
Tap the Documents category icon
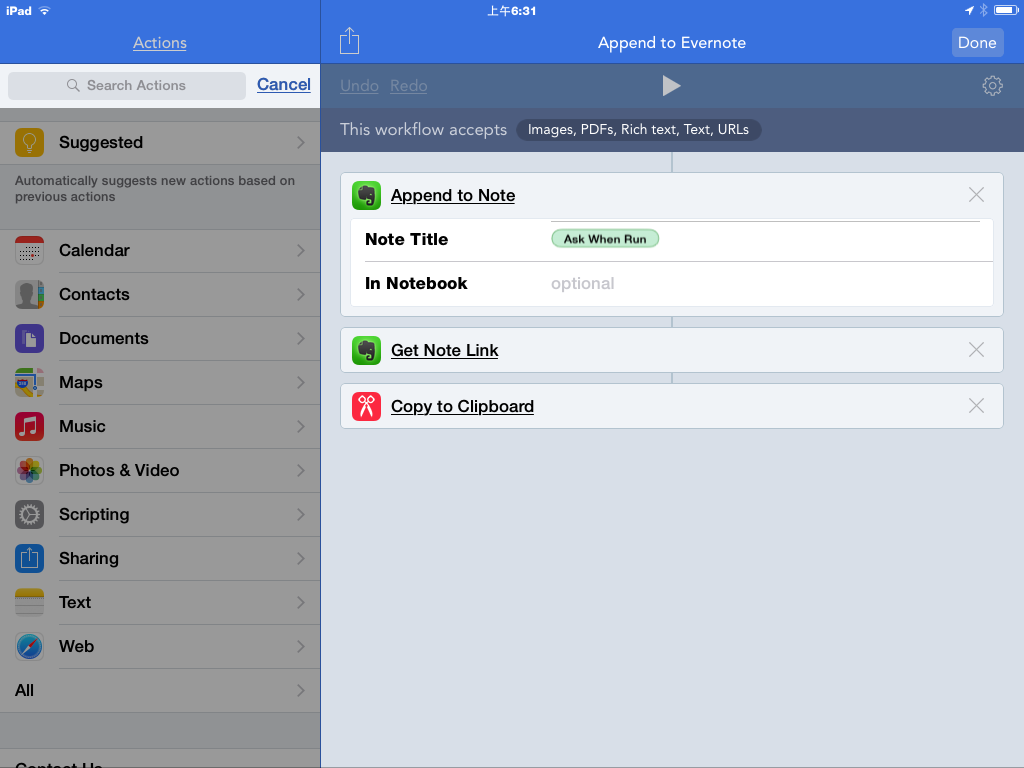29,338
